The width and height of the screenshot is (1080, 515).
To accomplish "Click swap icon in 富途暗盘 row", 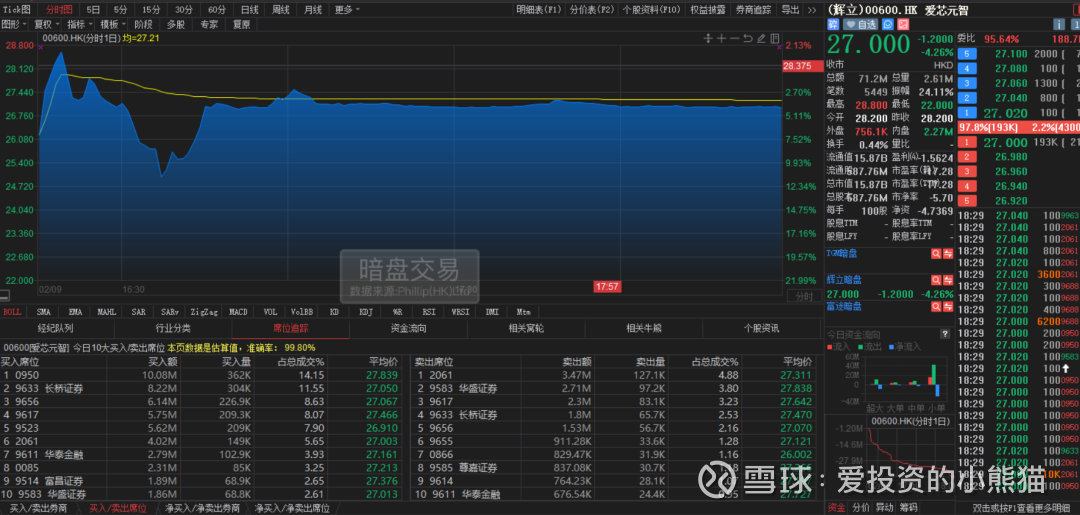I will [x=948, y=306].
